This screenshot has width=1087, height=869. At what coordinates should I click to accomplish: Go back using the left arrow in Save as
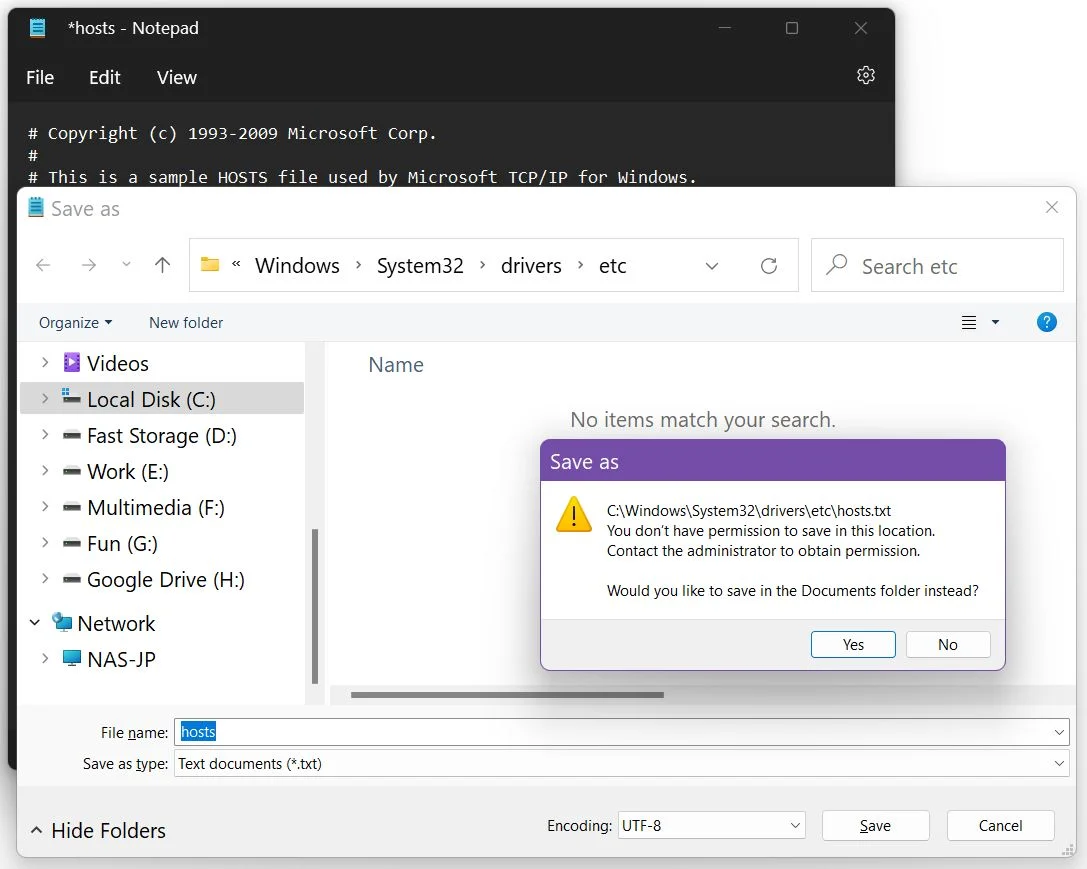click(x=43, y=265)
